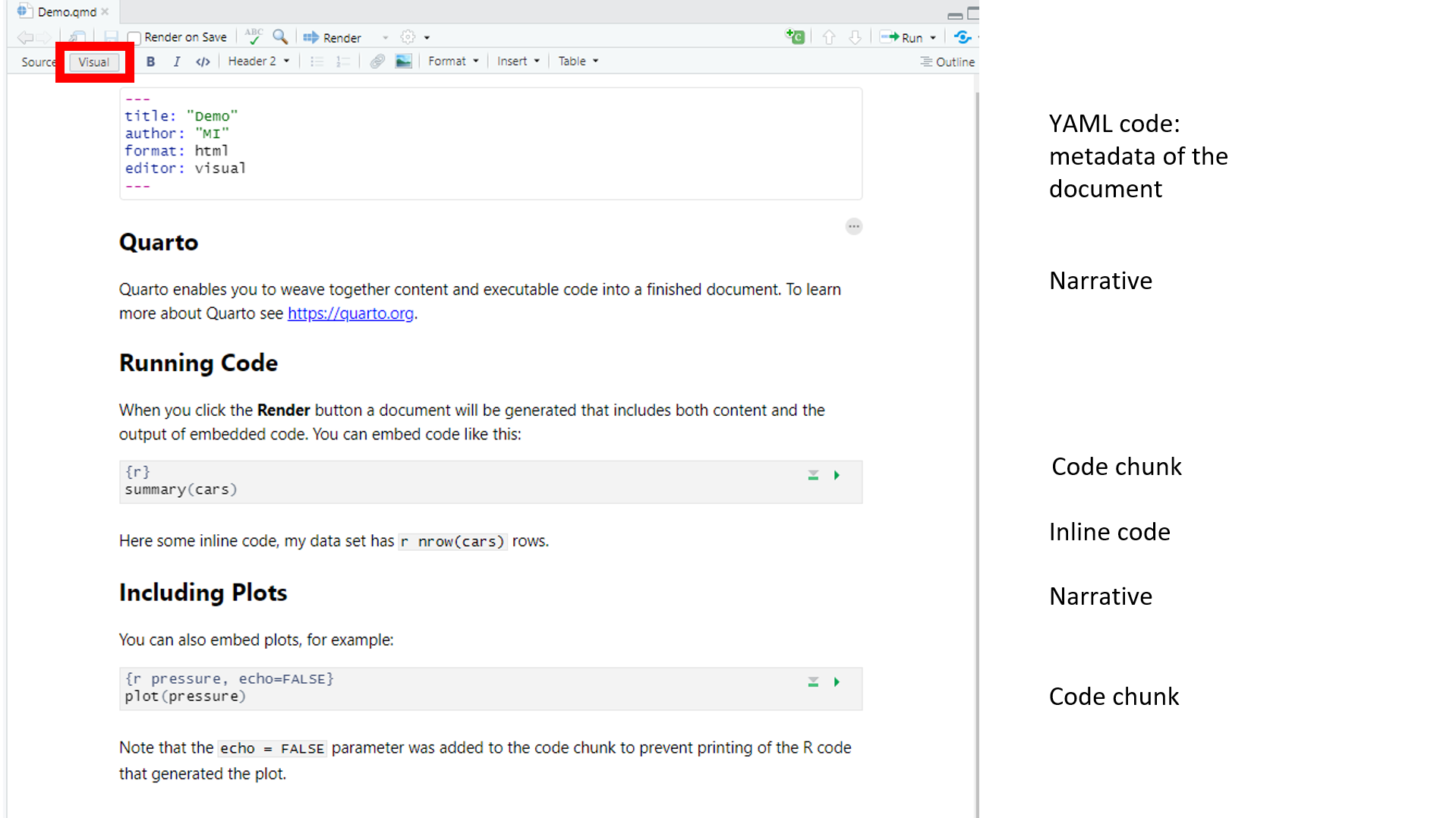Toggle the document Outline pane
The width and height of the screenshot is (1456, 818).
(947, 62)
